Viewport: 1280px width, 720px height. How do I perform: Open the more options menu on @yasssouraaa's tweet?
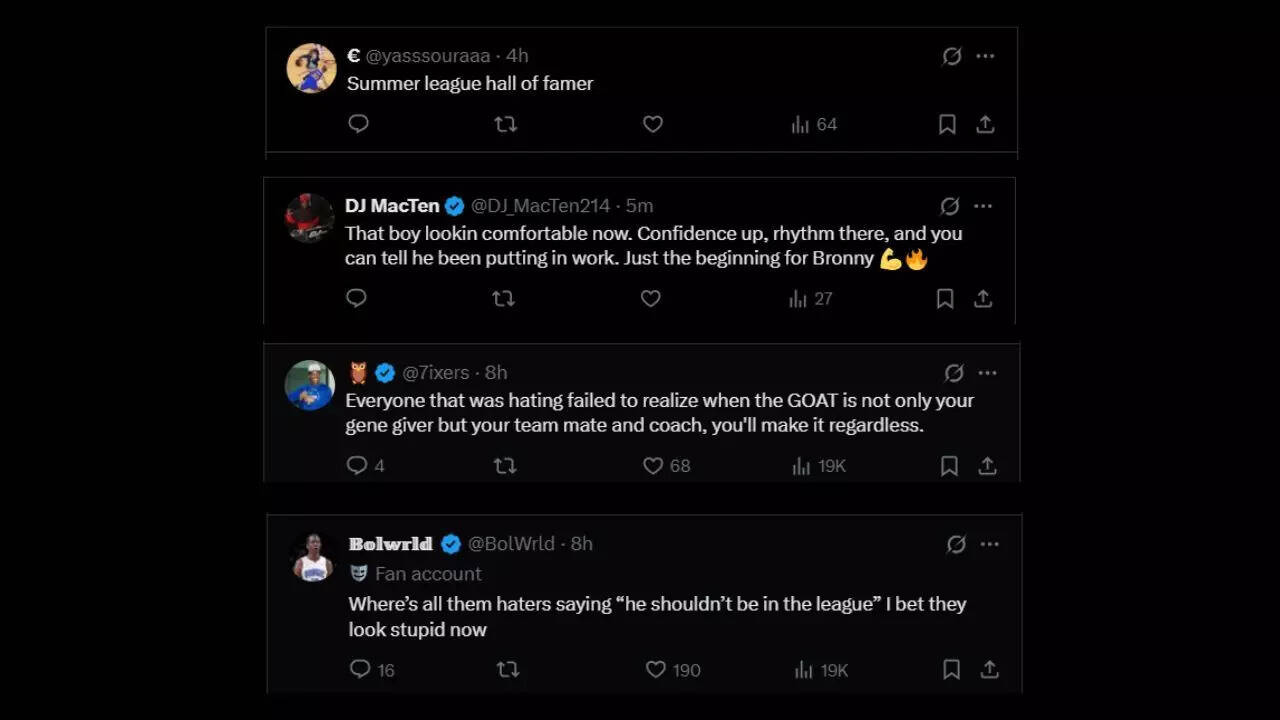pyautogui.click(x=984, y=56)
